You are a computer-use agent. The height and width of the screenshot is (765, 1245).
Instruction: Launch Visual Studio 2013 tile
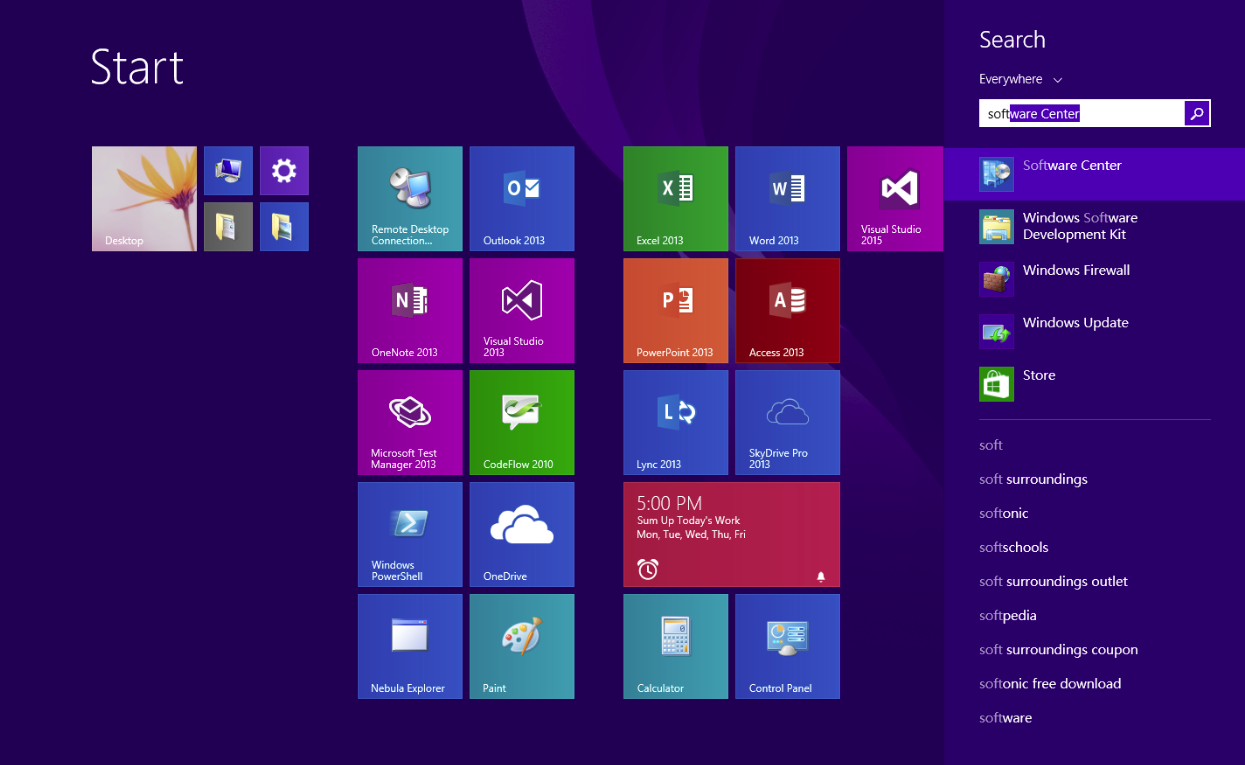pos(522,311)
